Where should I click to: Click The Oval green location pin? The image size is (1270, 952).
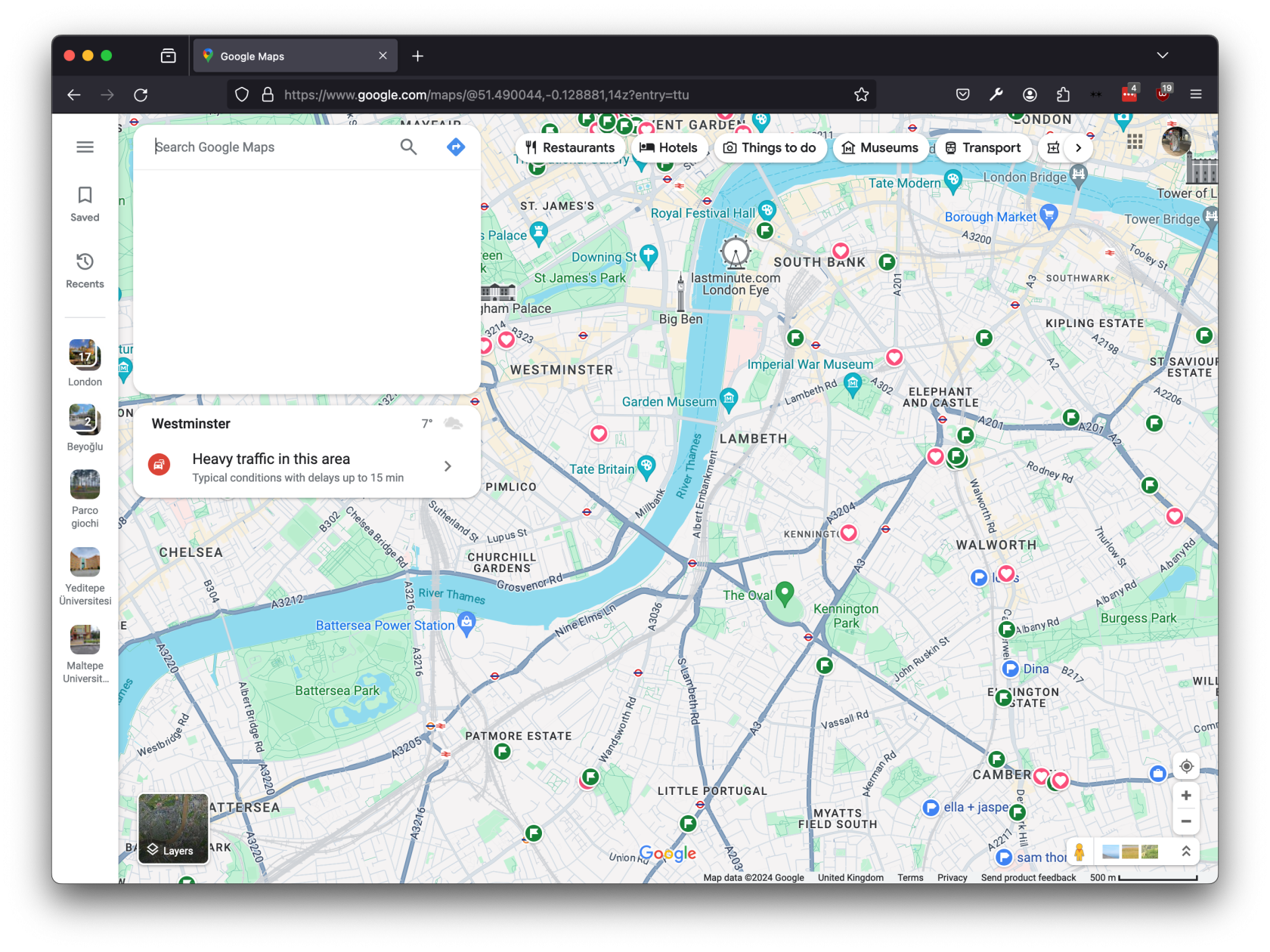click(x=785, y=593)
